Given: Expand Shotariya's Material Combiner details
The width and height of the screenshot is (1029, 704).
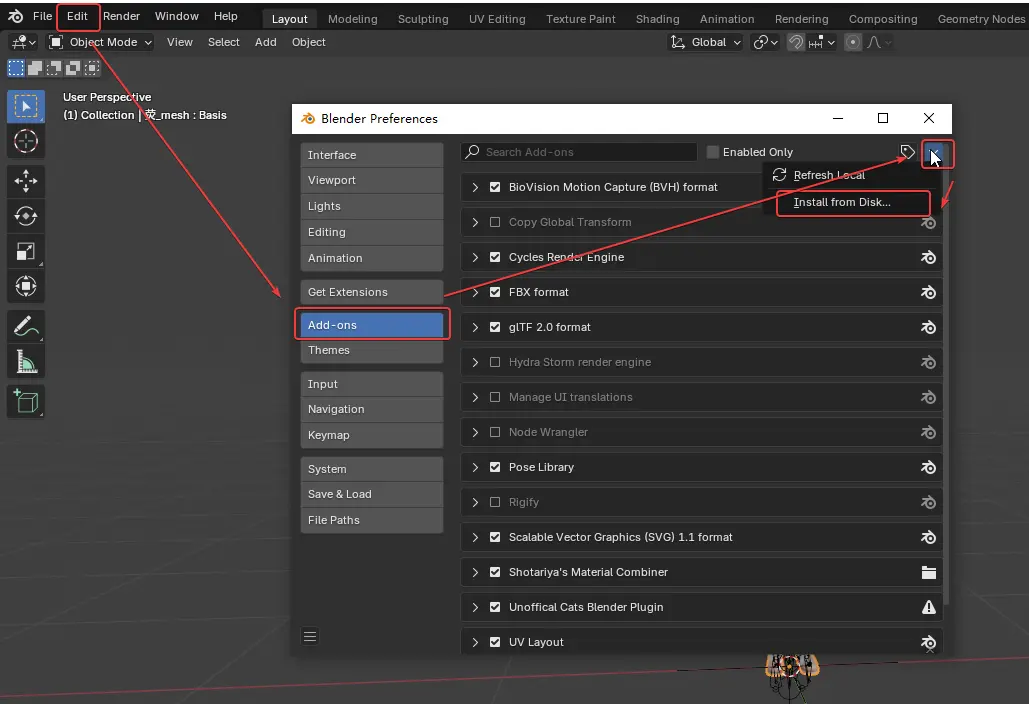Looking at the screenshot, I should pos(475,572).
